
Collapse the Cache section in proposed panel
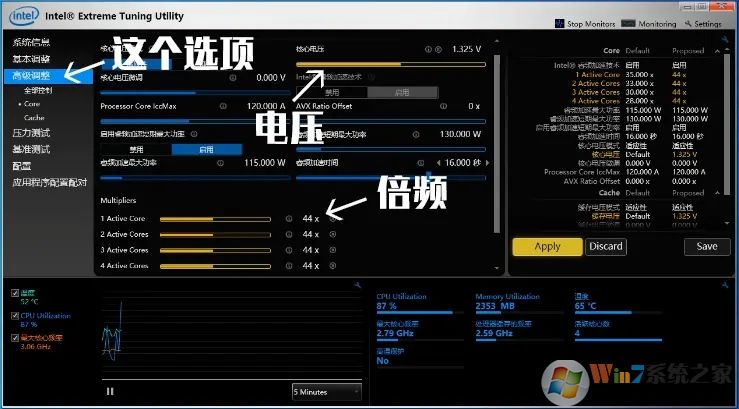point(717,193)
